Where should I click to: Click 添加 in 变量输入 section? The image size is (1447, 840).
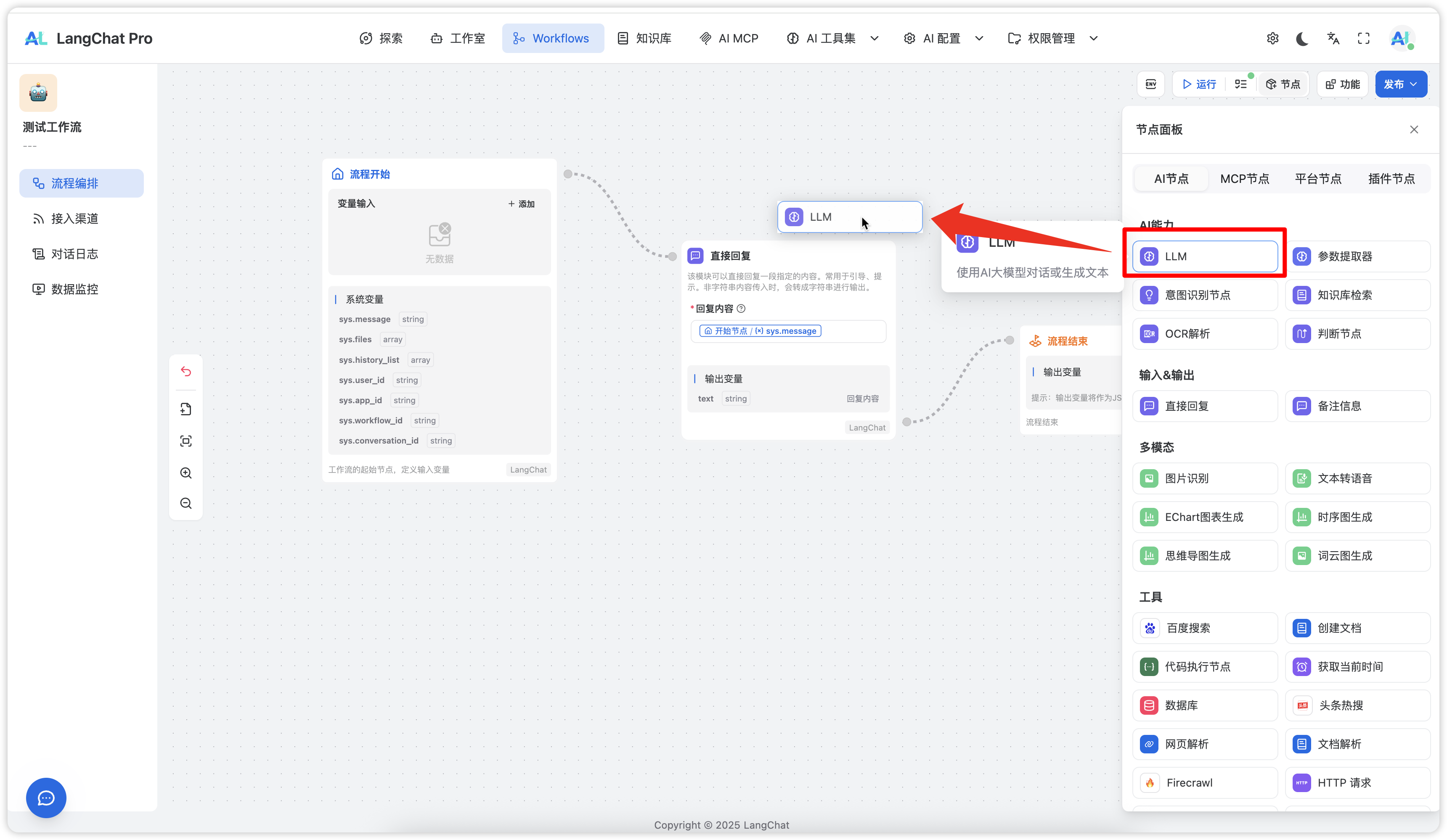(x=521, y=203)
